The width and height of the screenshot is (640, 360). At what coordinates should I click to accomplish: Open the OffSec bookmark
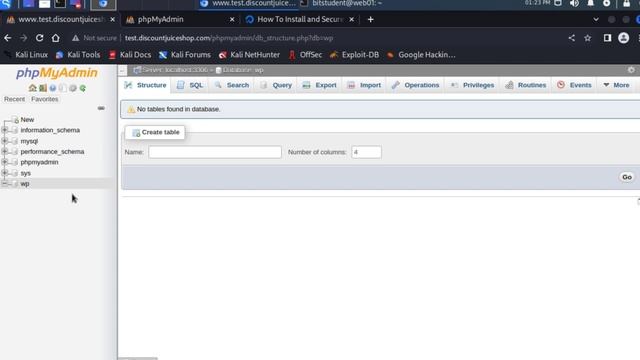(305, 55)
